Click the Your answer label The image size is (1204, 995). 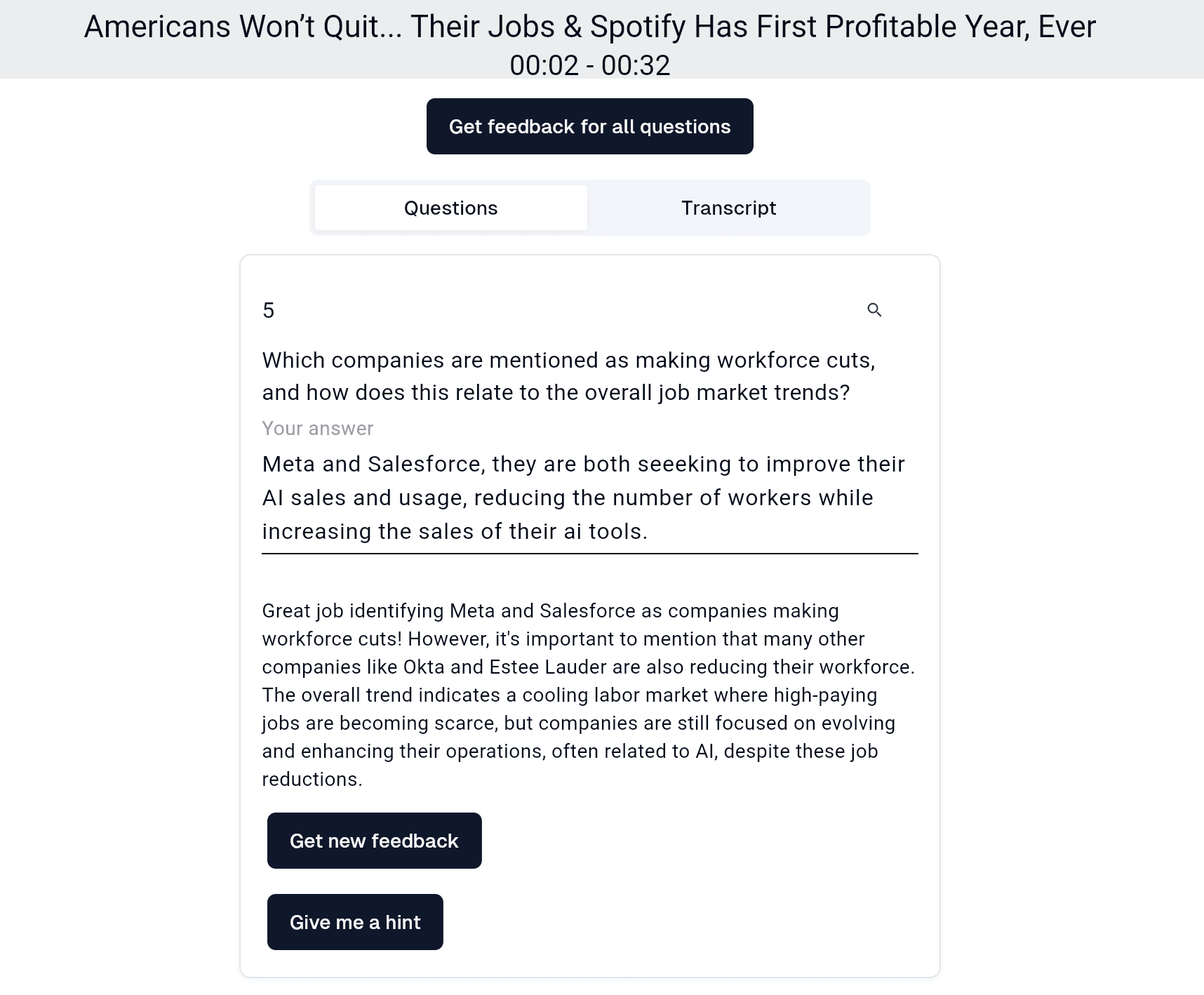click(x=318, y=429)
